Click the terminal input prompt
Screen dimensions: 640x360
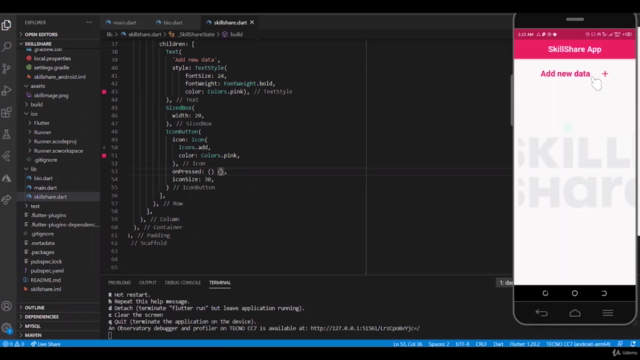[x=110, y=336]
